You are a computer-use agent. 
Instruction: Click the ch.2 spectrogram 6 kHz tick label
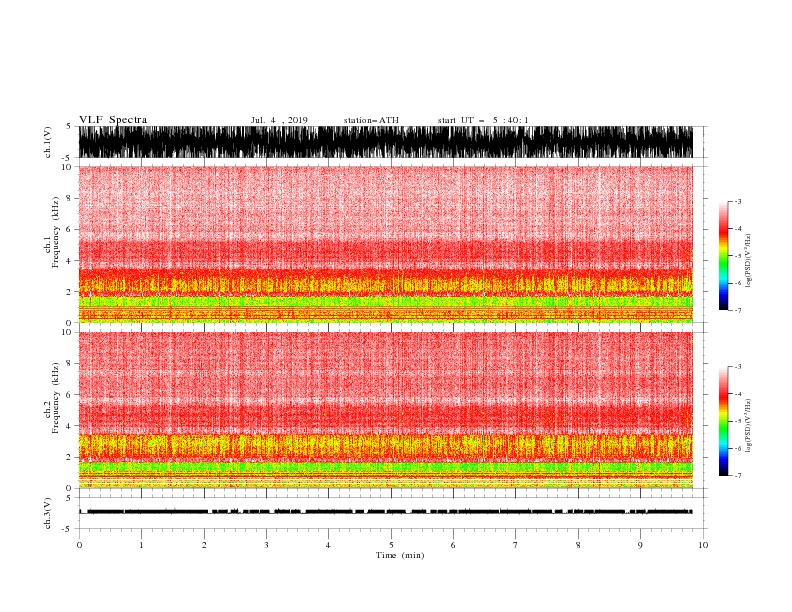tap(69, 395)
